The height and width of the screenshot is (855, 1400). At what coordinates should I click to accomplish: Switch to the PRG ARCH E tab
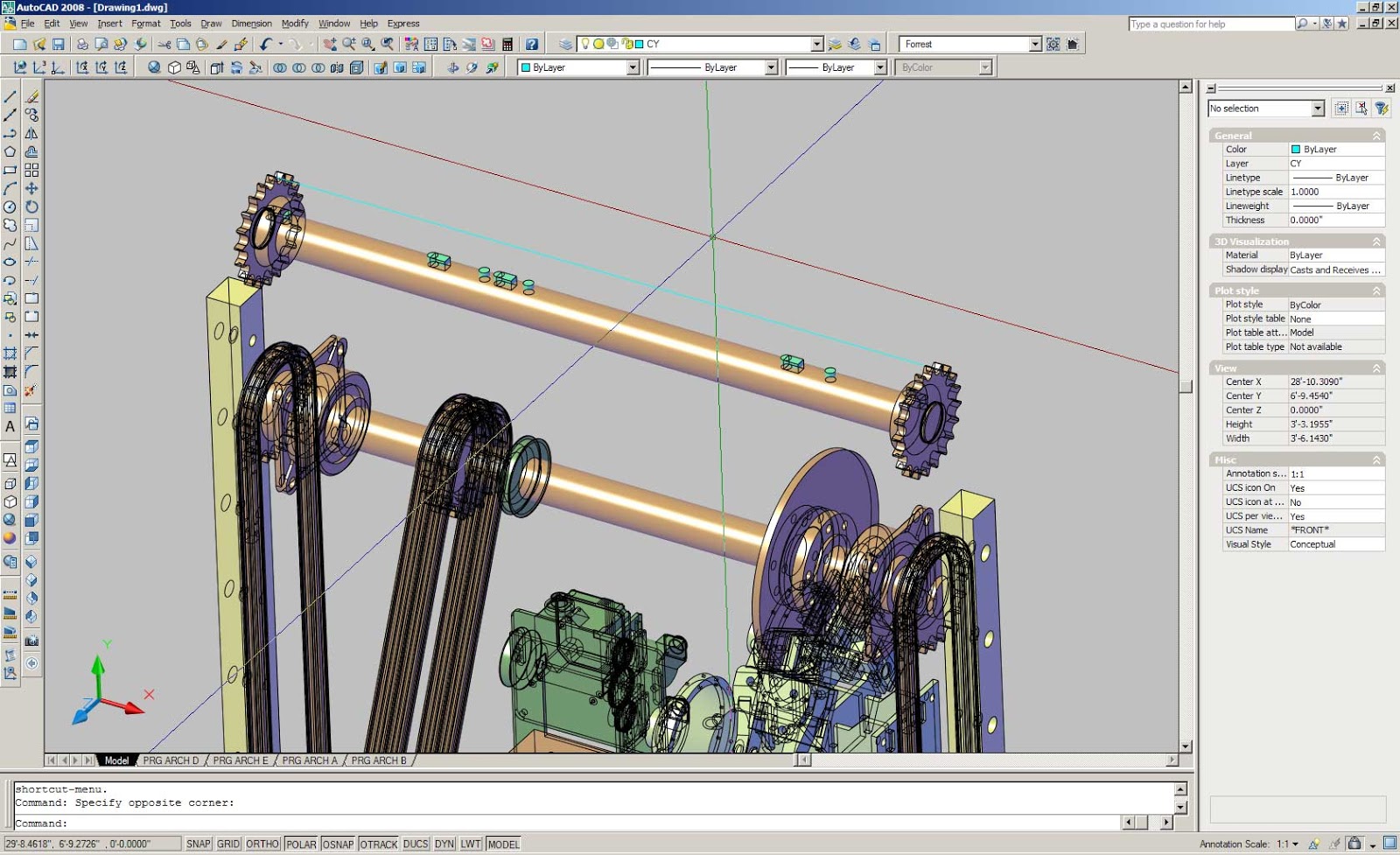(241, 760)
